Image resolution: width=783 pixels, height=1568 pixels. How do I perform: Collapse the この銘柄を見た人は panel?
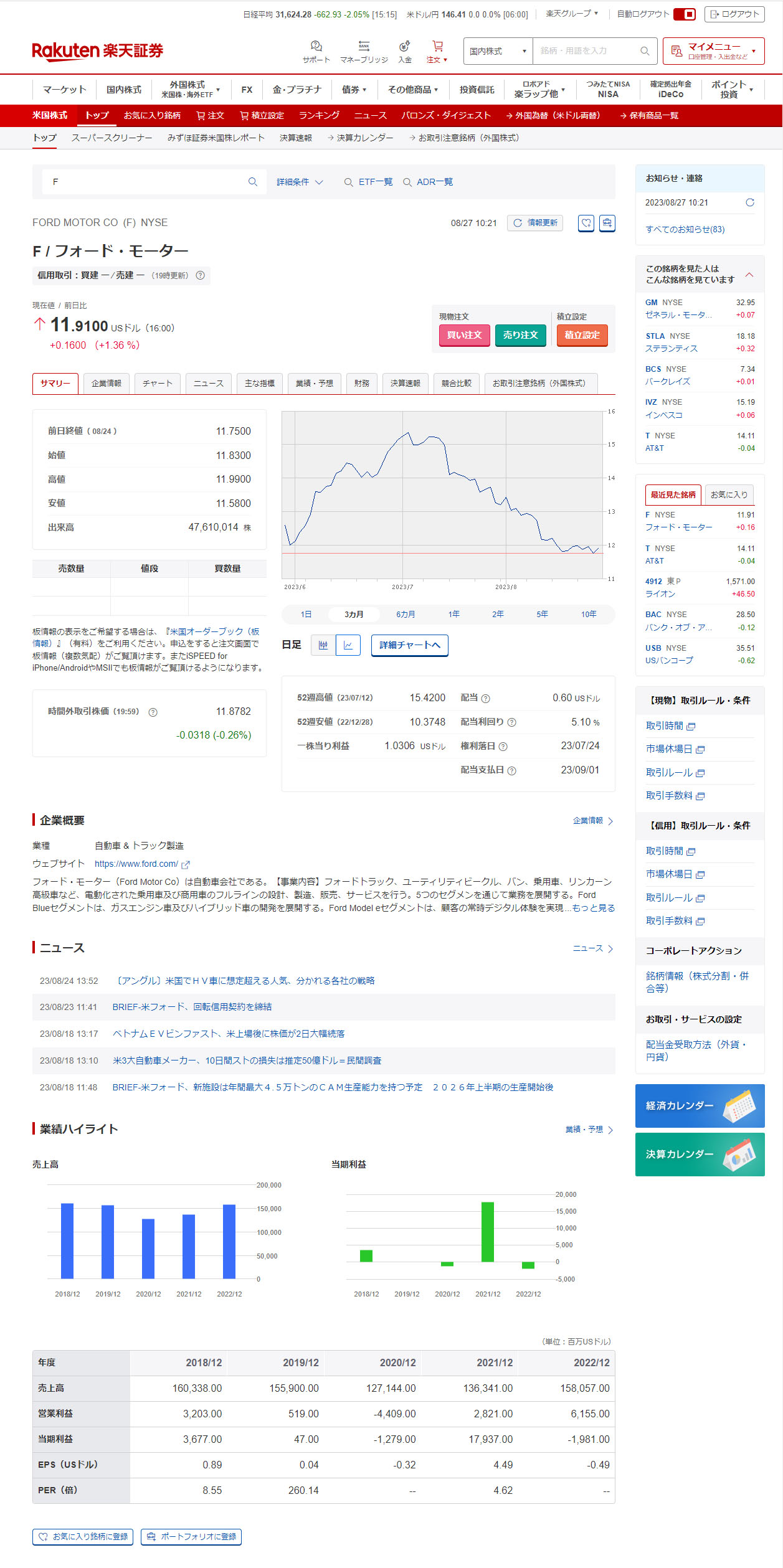click(749, 275)
